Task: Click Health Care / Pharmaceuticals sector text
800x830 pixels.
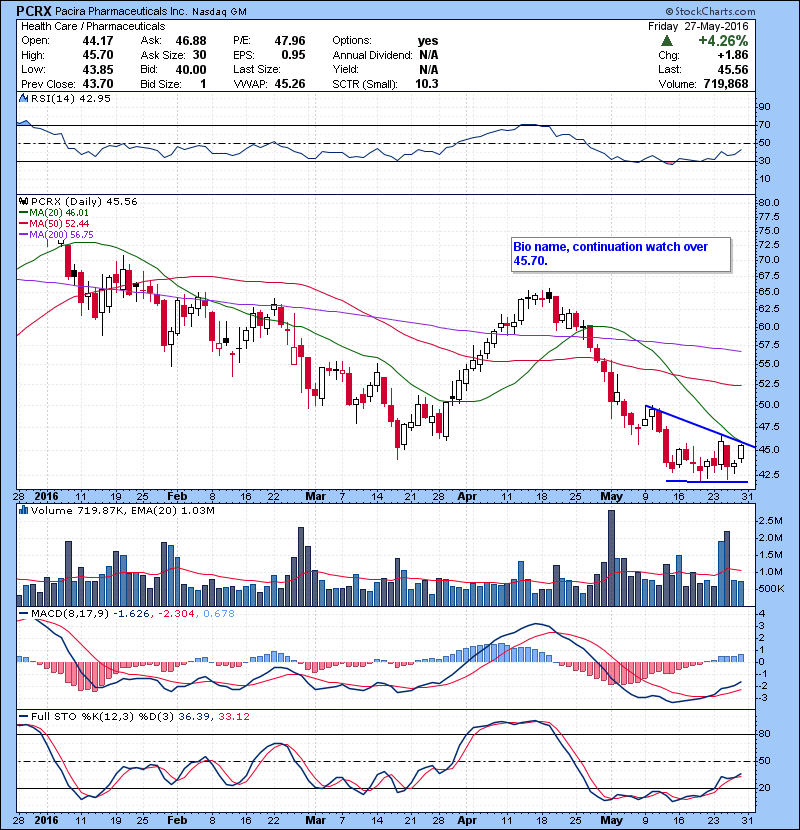Action: coord(93,26)
